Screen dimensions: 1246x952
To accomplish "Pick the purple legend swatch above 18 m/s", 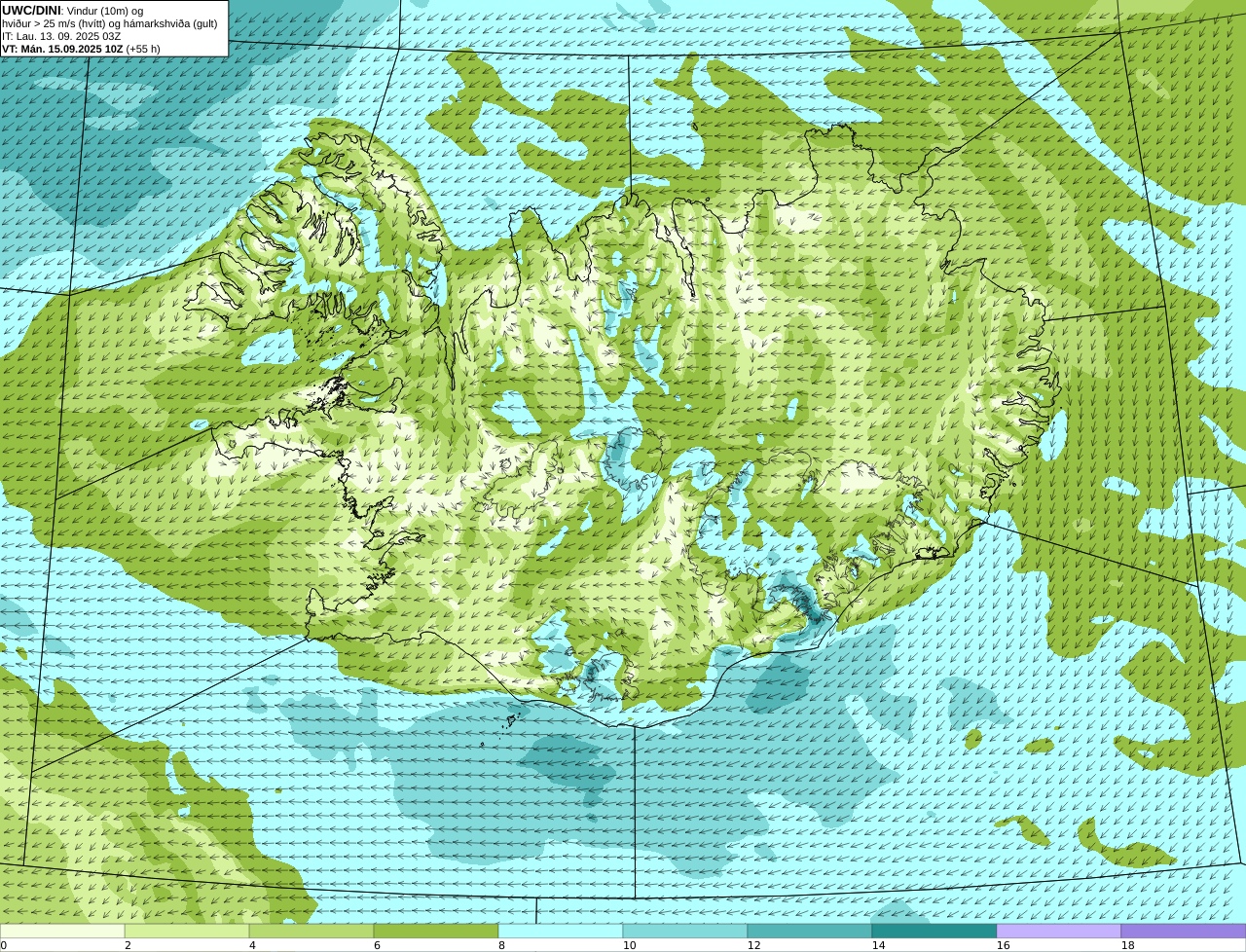I will (1184, 932).
